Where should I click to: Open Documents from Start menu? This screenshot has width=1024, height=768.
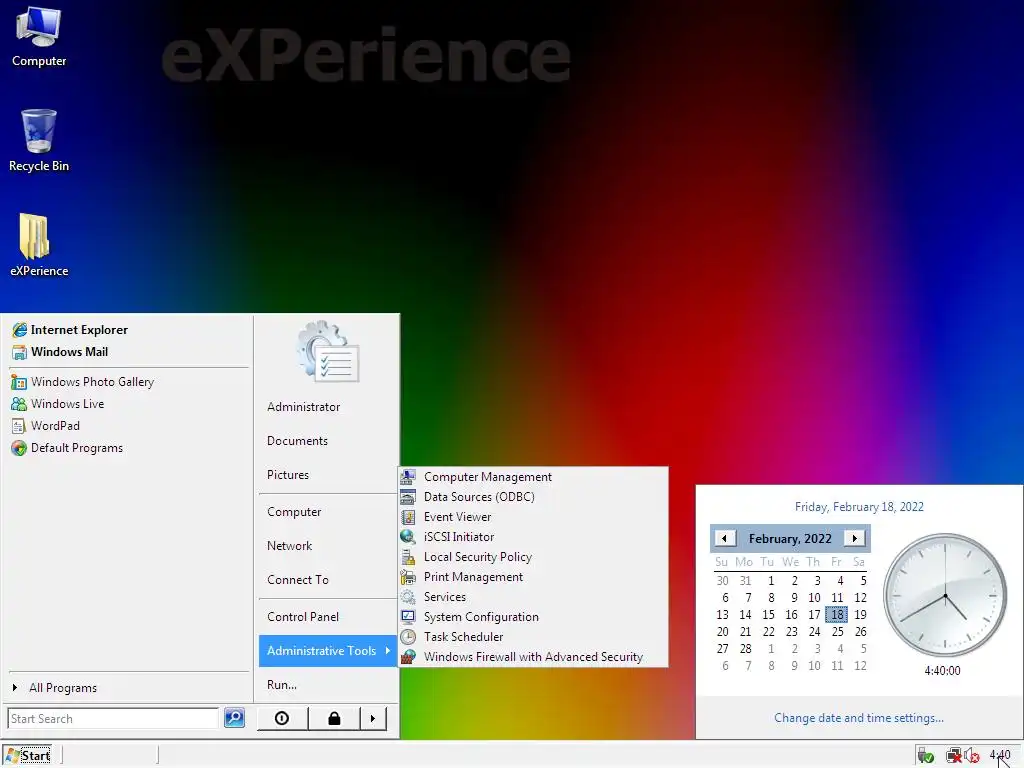[x=297, y=441]
